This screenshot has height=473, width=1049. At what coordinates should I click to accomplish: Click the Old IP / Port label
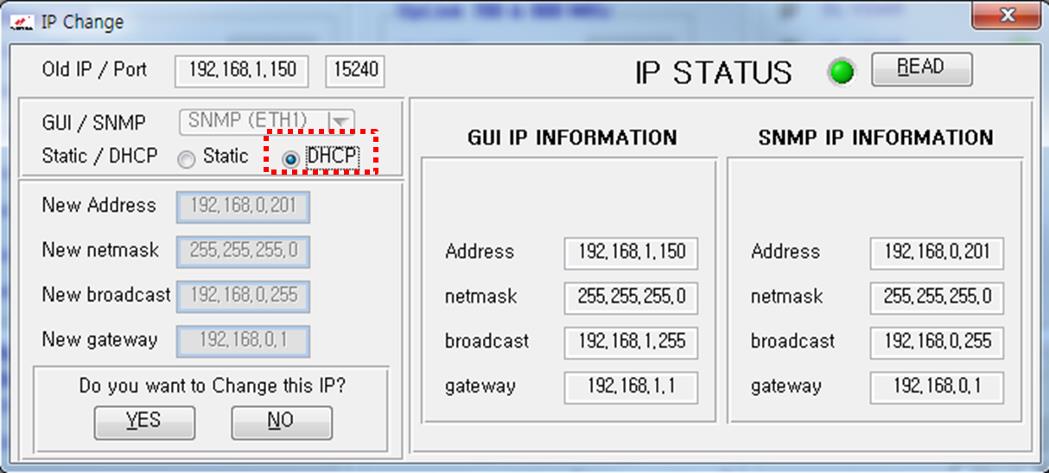pos(94,70)
